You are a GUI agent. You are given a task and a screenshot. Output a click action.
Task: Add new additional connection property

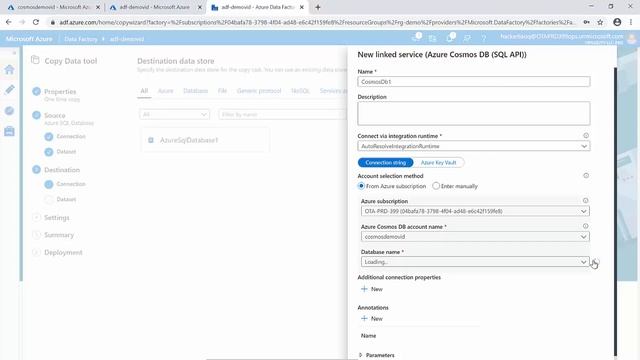[371, 289]
